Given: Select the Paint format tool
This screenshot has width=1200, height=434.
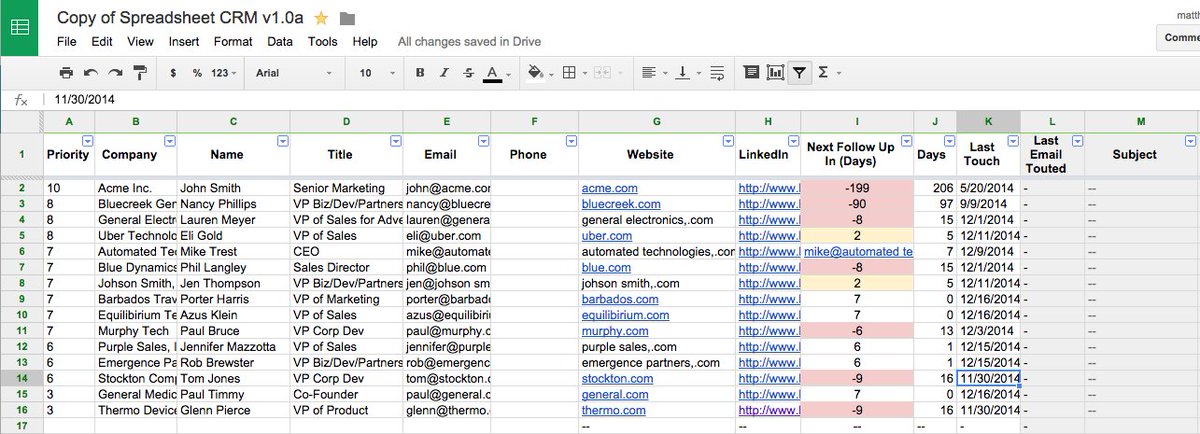Looking at the screenshot, I should click(140, 73).
